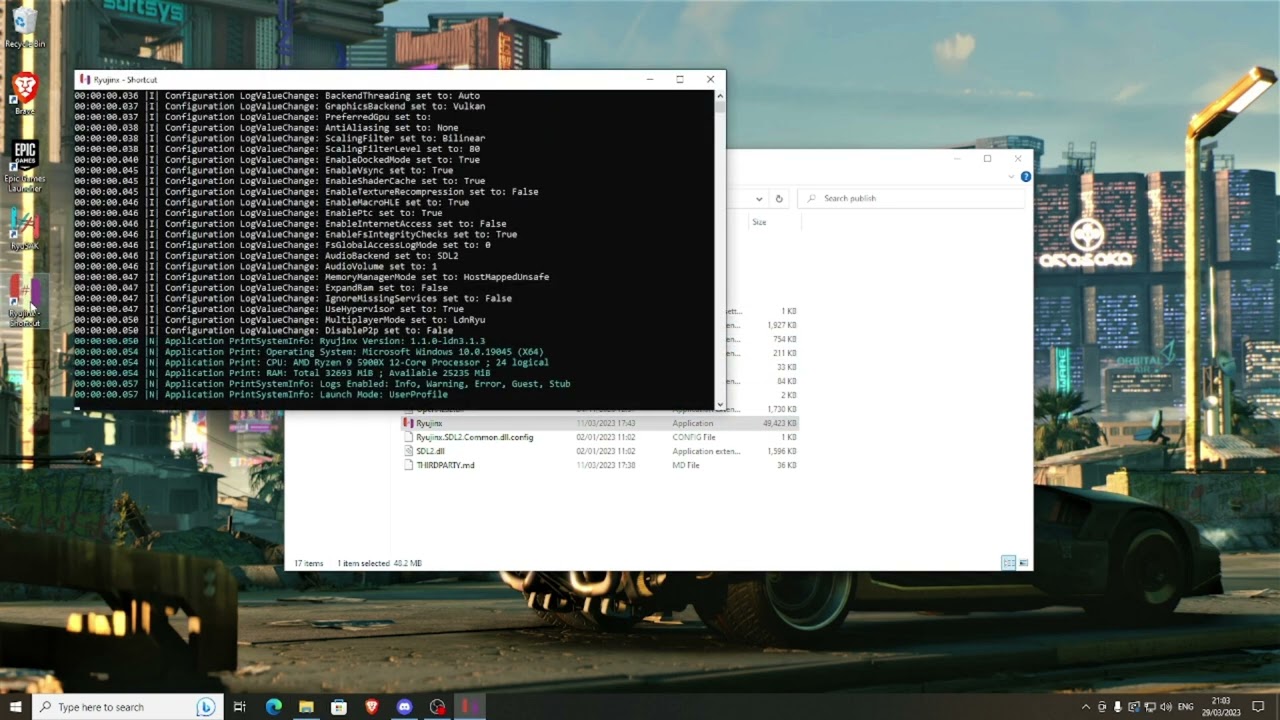Screen dimensions: 1280x720
Task: Maximize the File Explorer window
Action: pos(987,159)
